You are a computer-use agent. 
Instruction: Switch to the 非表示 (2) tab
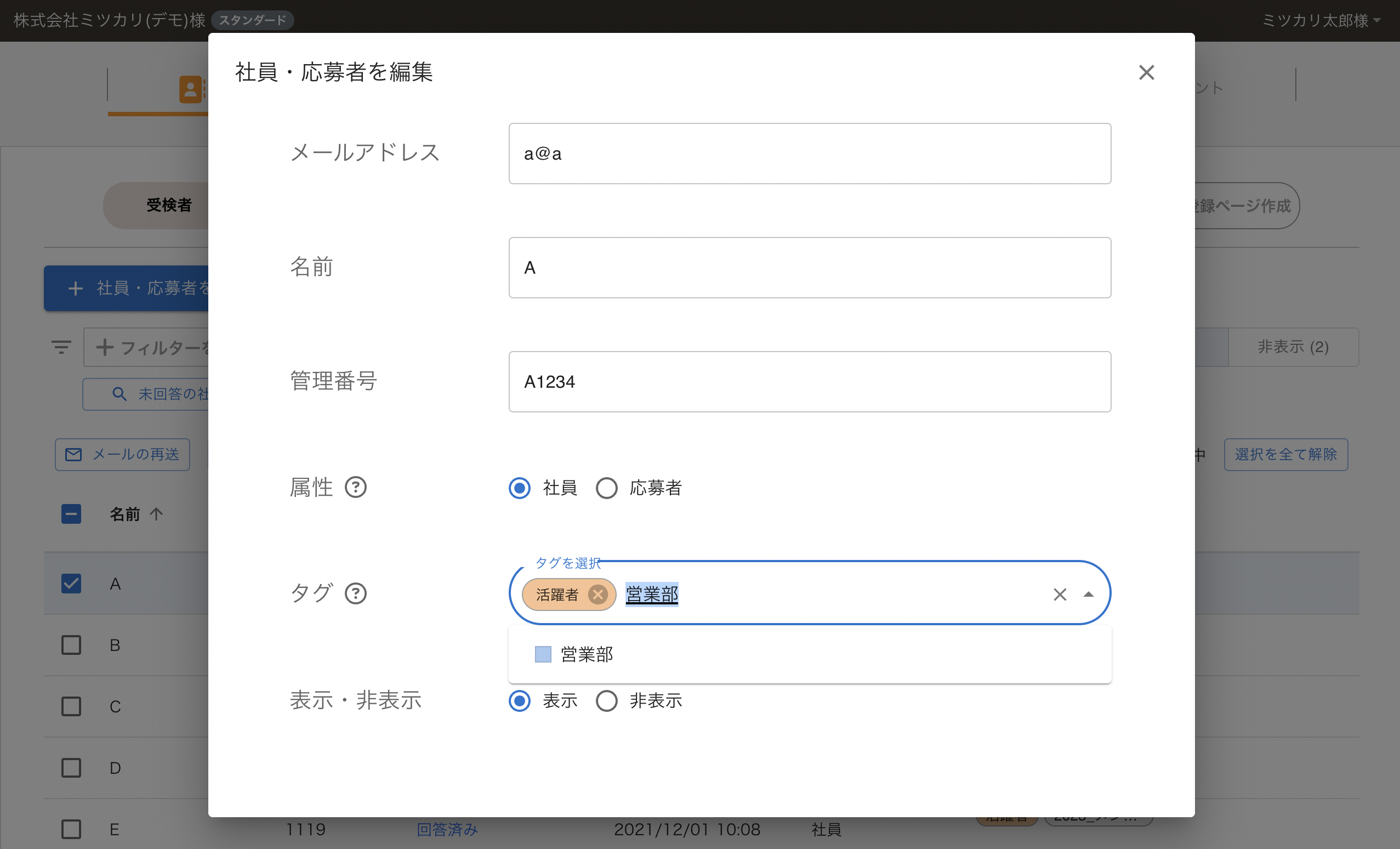[x=1293, y=347]
